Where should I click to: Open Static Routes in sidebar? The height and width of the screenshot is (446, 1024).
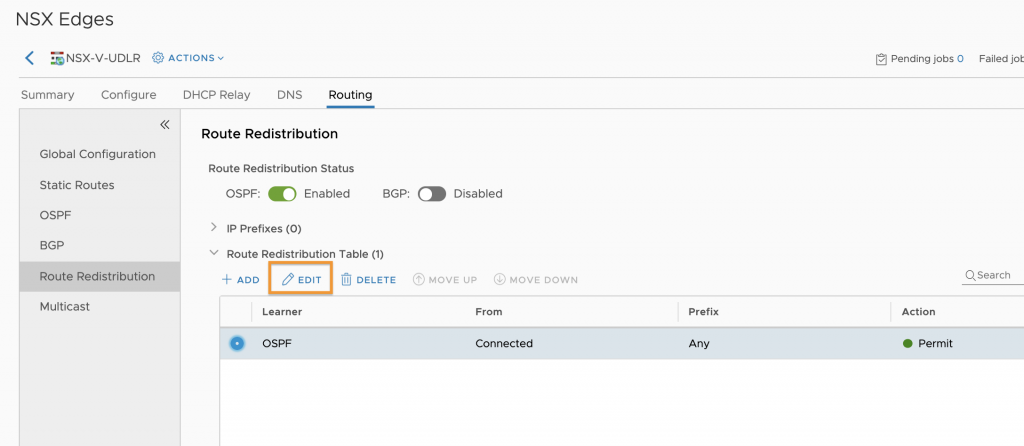pyautogui.click(x=76, y=185)
